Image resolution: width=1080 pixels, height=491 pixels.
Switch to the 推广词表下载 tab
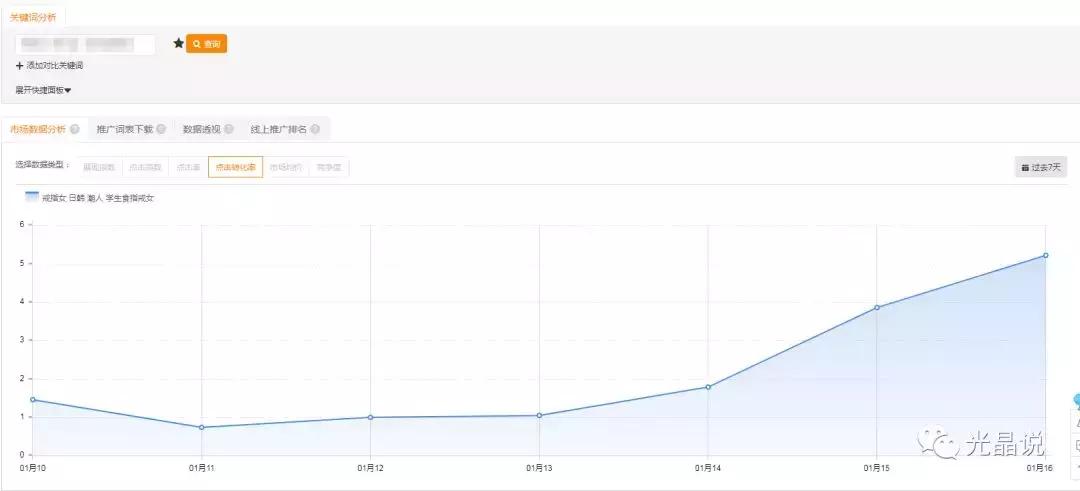click(x=124, y=129)
